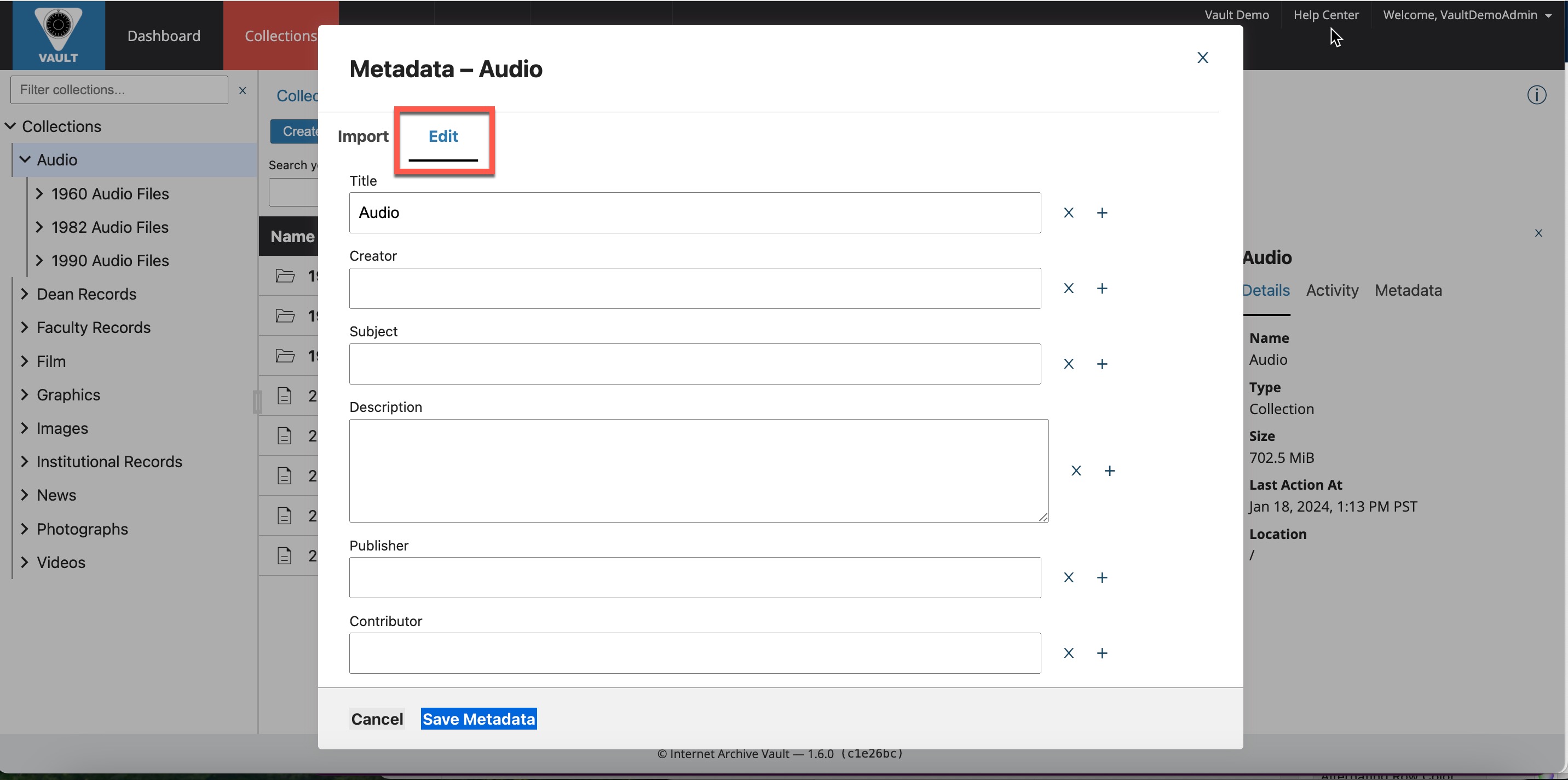Viewport: 1568px width, 780px height.
Task: Click the plus icon next to Contributor
Action: 1102,653
